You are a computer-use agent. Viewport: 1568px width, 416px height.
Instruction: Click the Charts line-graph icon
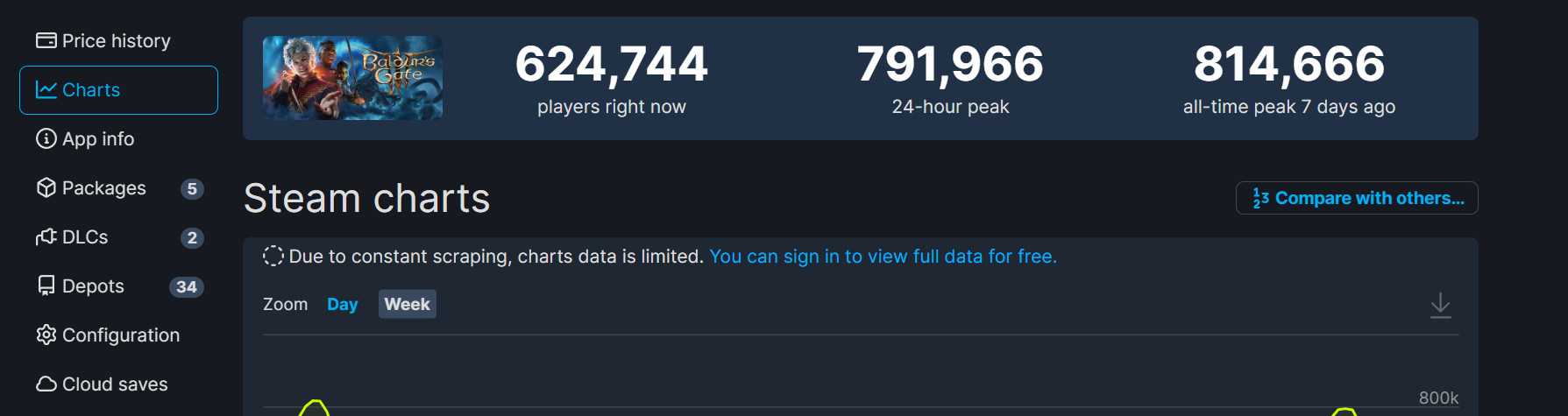point(46,89)
